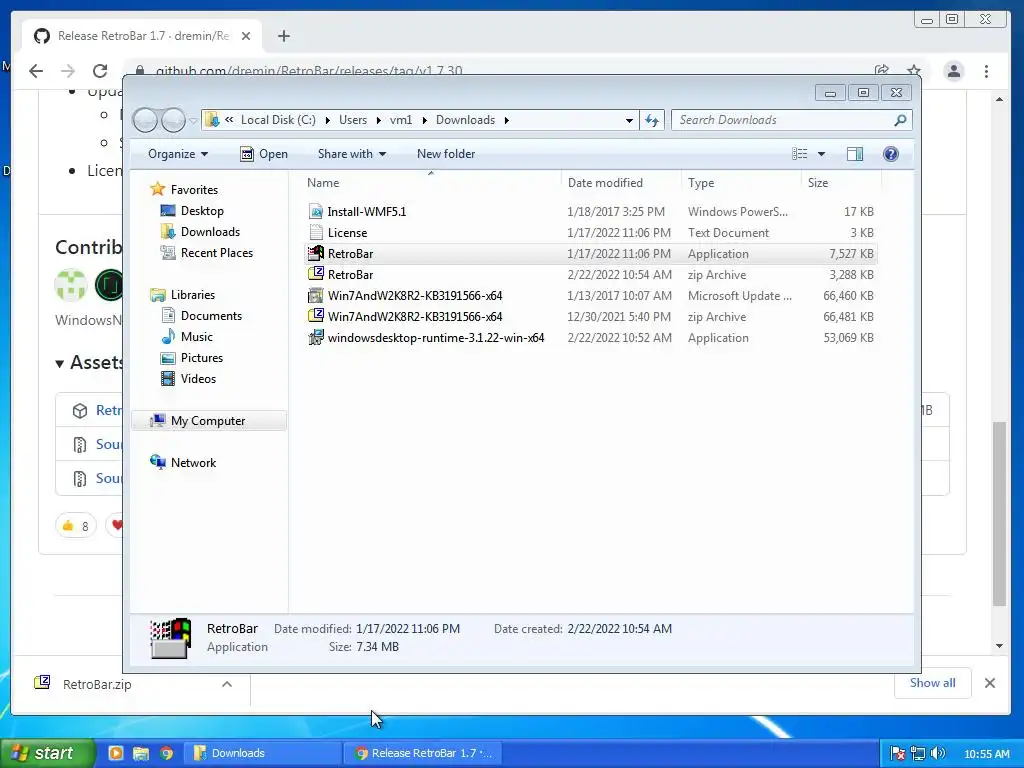Open RetroBar.zip download options chevron
The width and height of the screenshot is (1024, 768).
click(x=227, y=684)
